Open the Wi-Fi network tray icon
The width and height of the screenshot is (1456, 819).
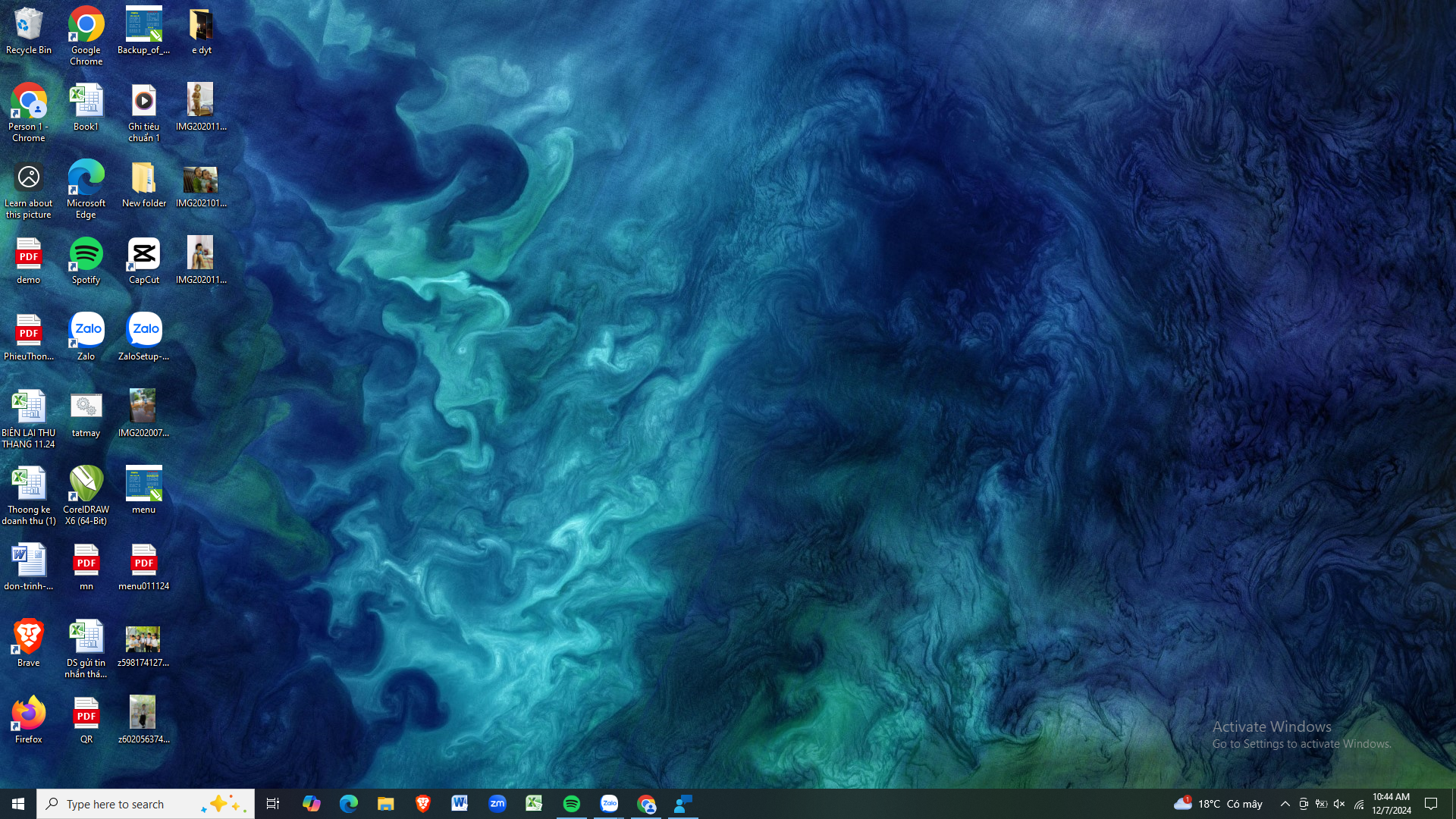point(1358,804)
